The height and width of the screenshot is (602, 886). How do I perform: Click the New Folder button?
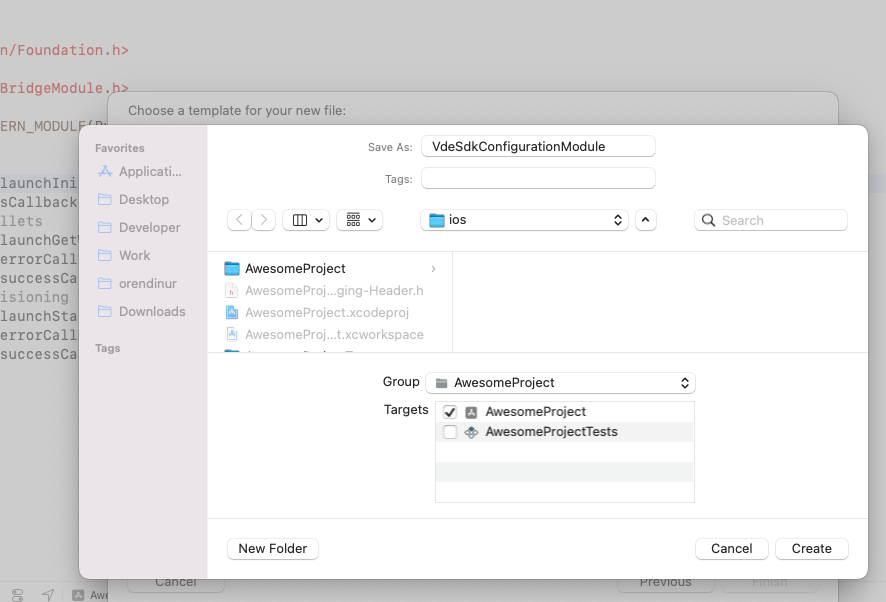click(x=273, y=548)
